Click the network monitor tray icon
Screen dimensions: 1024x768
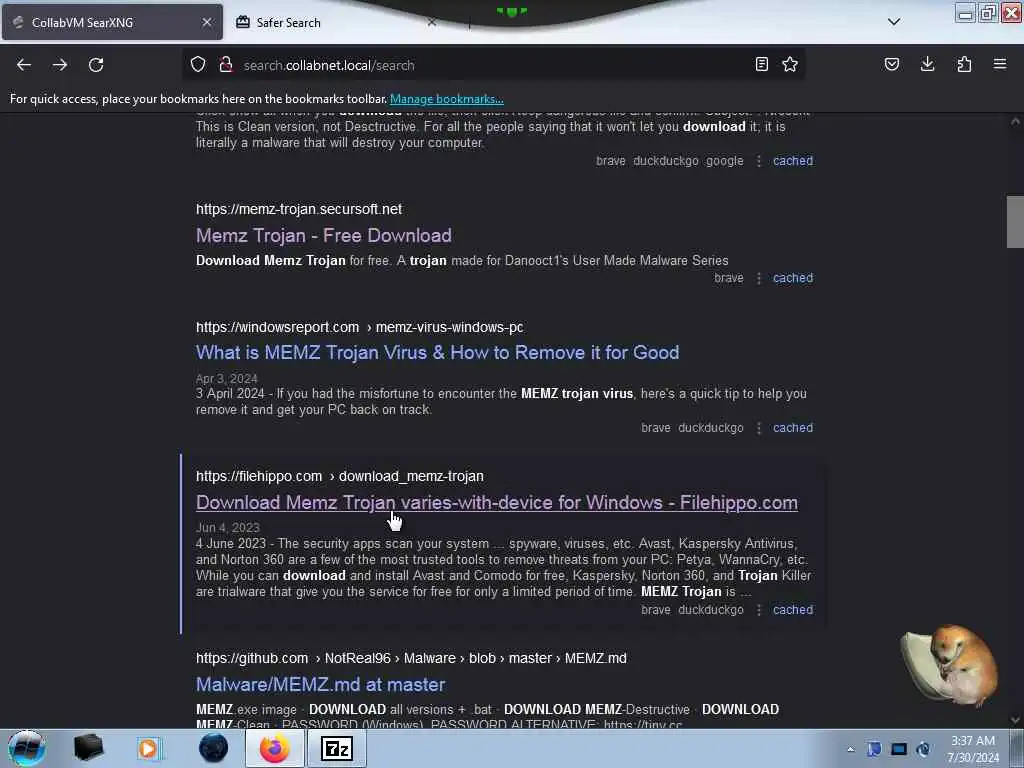pyautogui.click(x=899, y=749)
